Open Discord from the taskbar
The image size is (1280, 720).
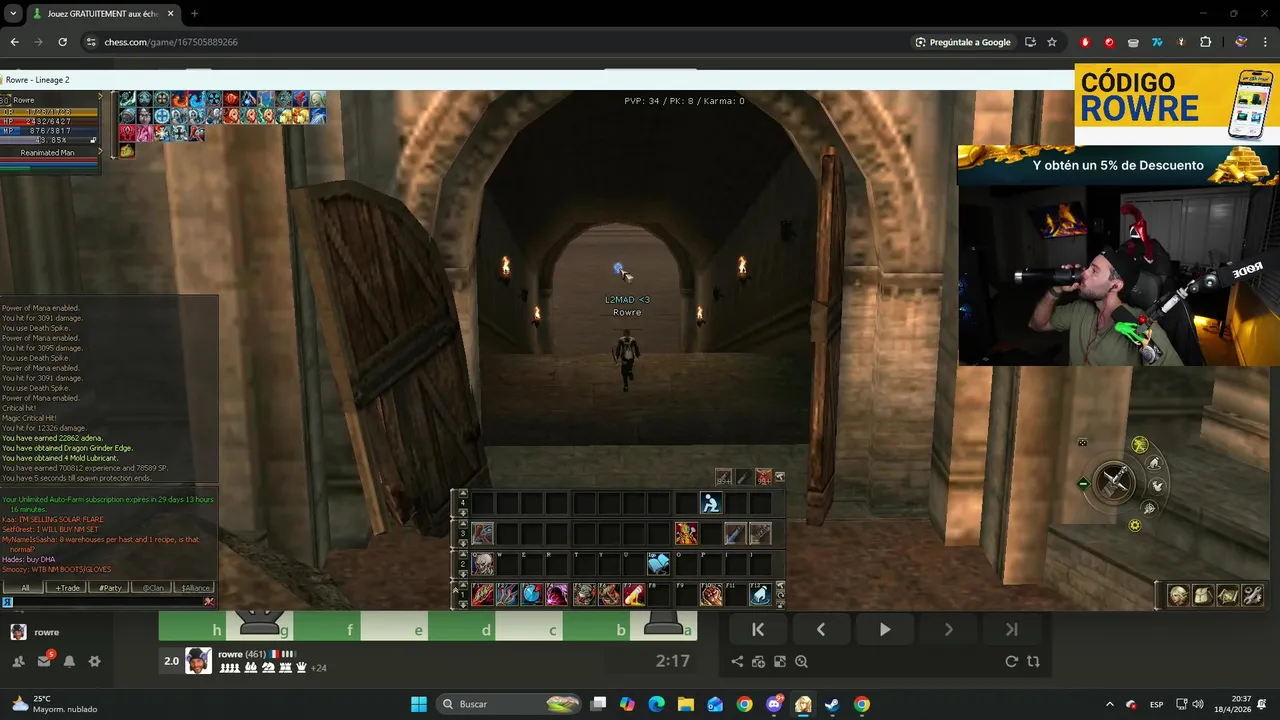click(774, 704)
